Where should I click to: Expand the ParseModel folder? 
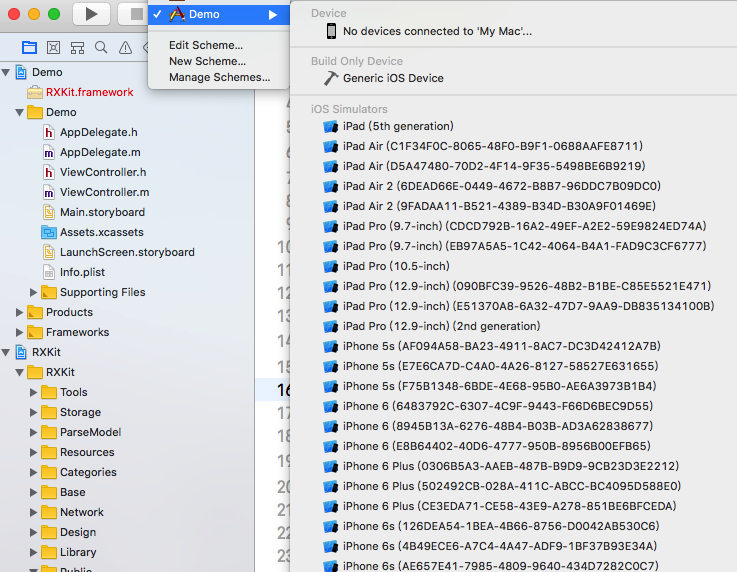pos(33,432)
